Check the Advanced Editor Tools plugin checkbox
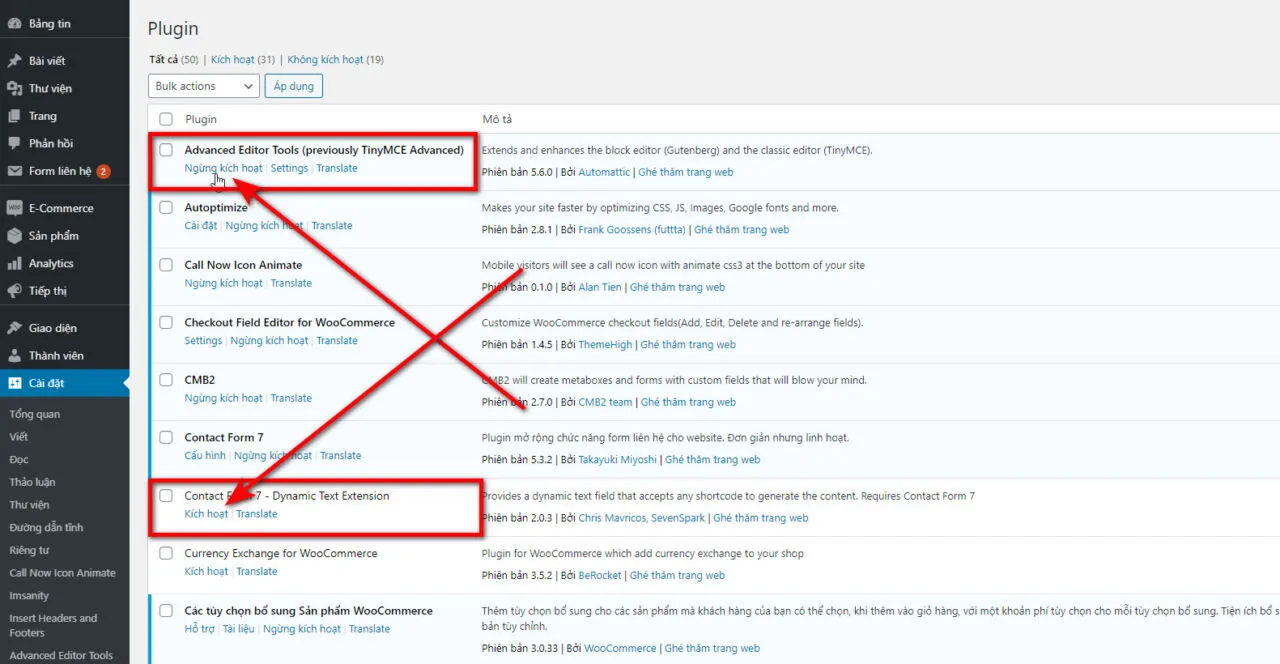Image resolution: width=1280 pixels, height=664 pixels. point(166,150)
